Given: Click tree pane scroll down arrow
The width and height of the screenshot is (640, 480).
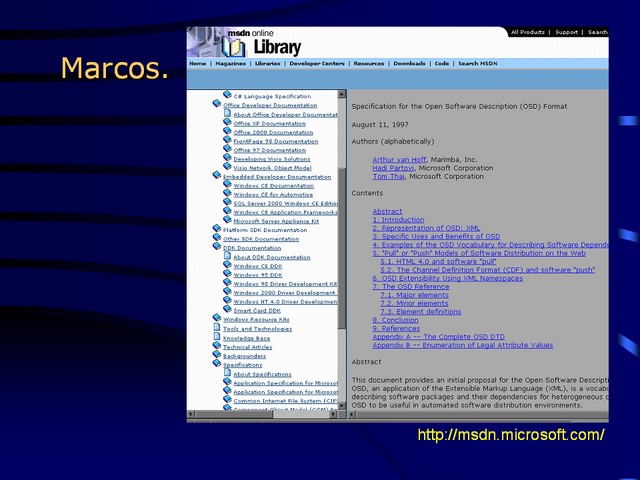Looking at the screenshot, I should tap(342, 406).
